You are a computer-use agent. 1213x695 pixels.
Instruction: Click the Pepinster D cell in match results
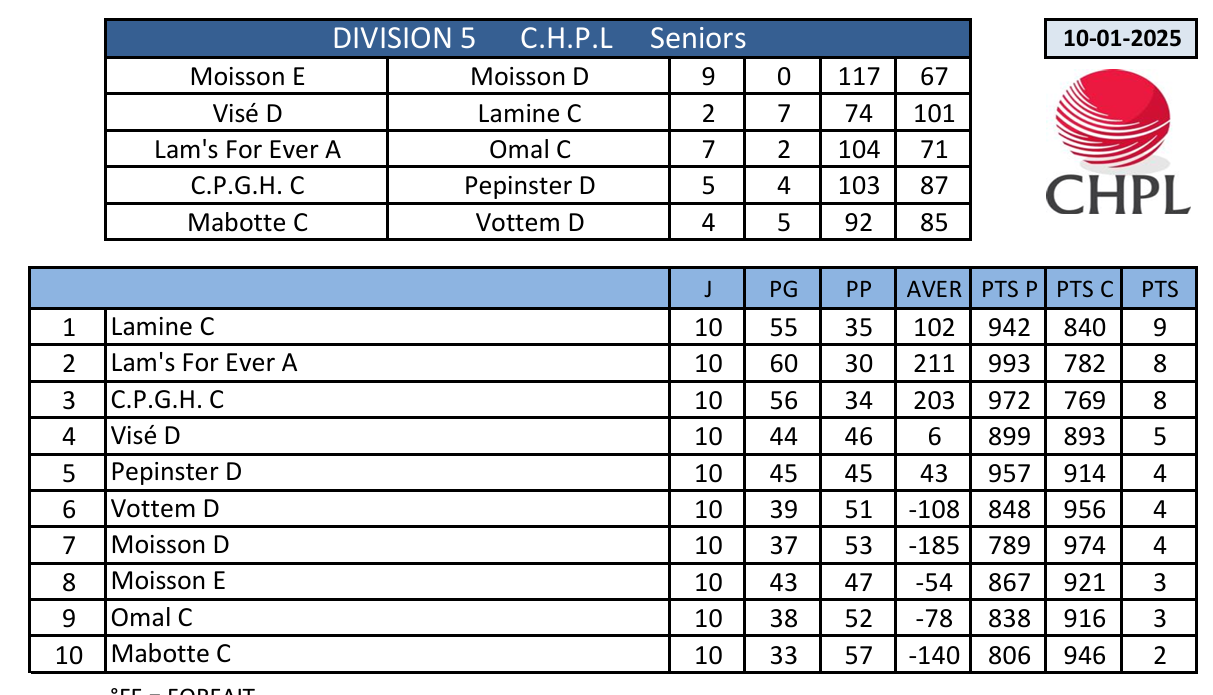click(x=529, y=186)
